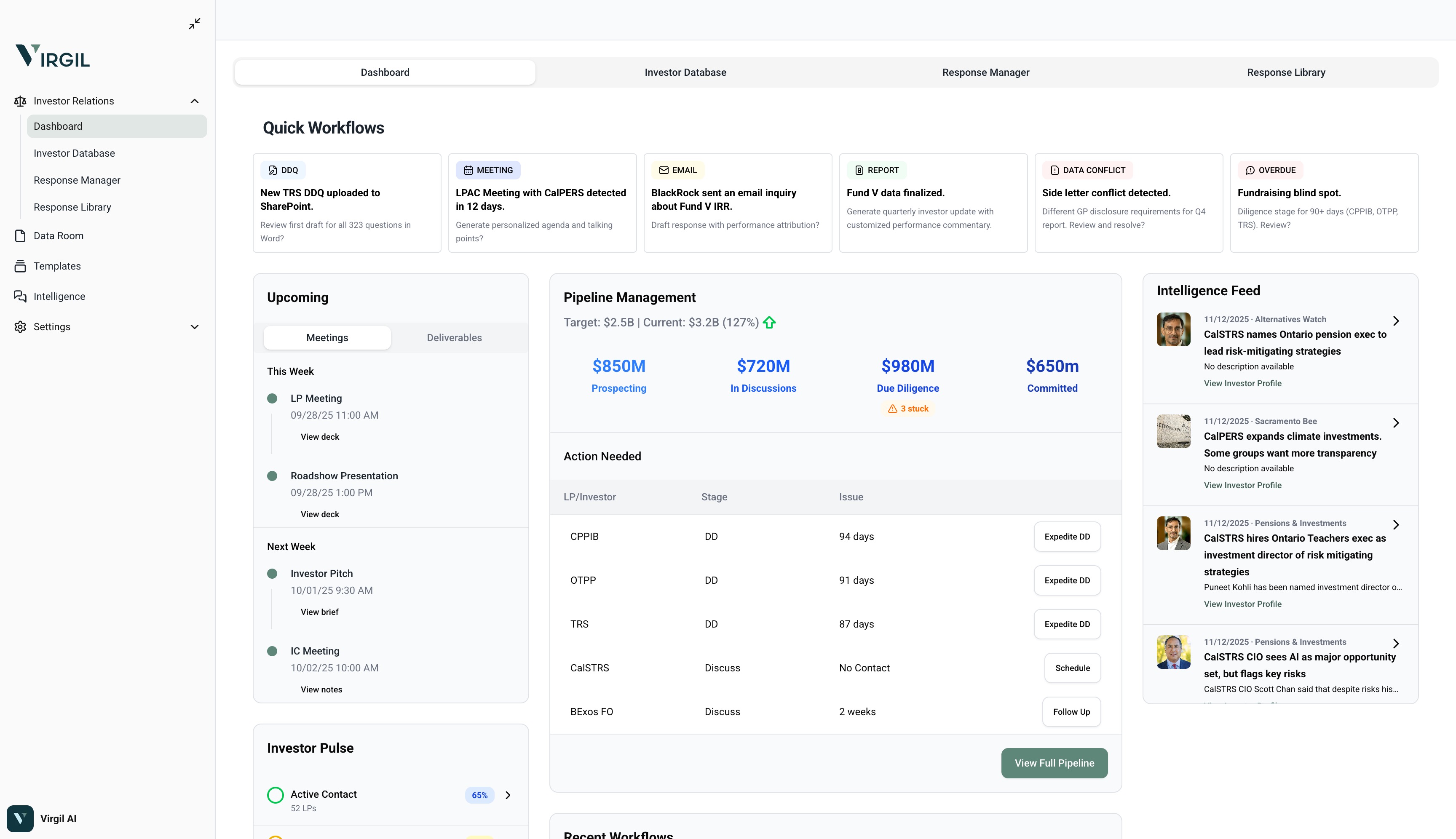The image size is (1456, 839).
Task: Expand the Settings menu chevron
Action: pos(195,327)
